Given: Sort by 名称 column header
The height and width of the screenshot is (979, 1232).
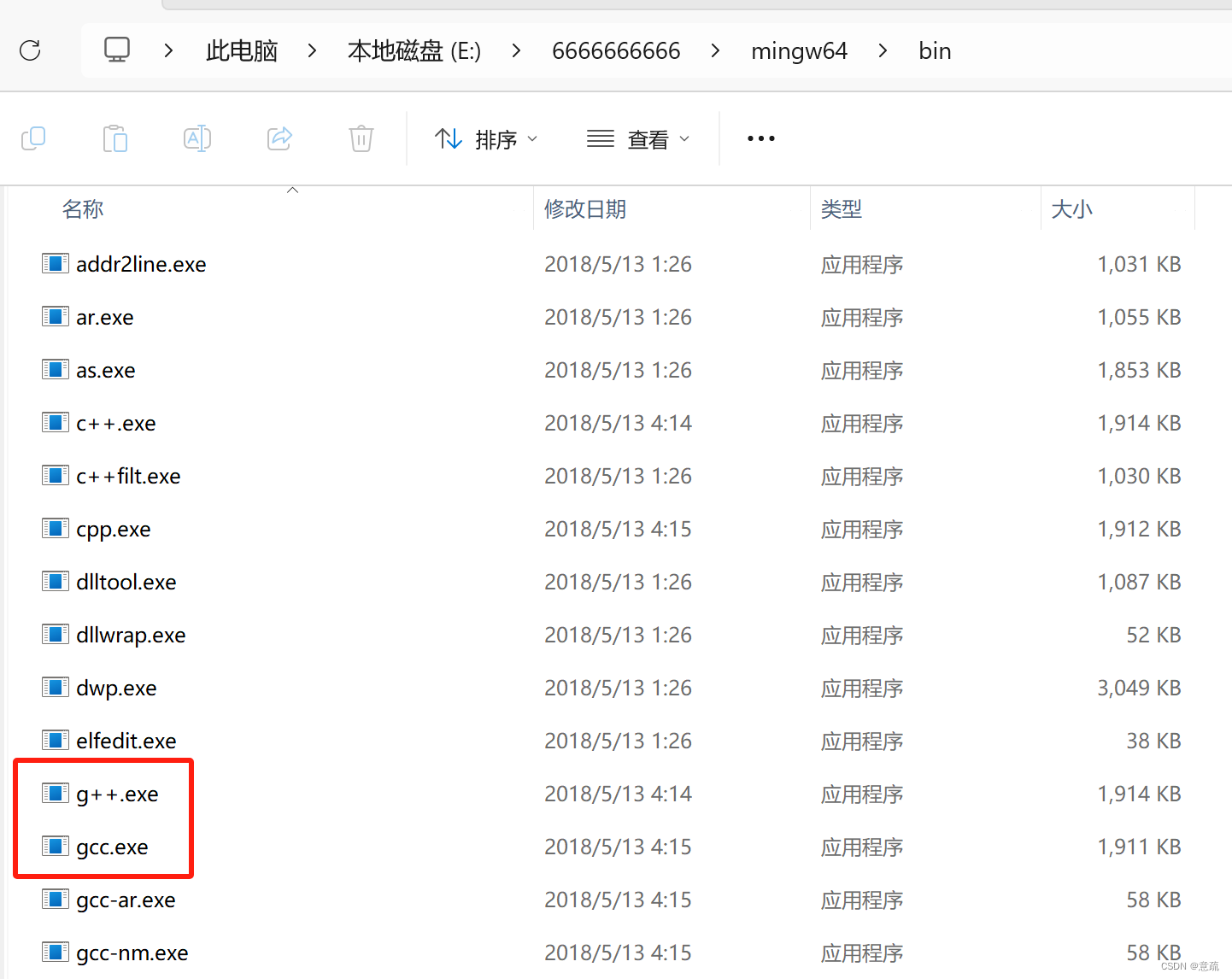Looking at the screenshot, I should [83, 209].
